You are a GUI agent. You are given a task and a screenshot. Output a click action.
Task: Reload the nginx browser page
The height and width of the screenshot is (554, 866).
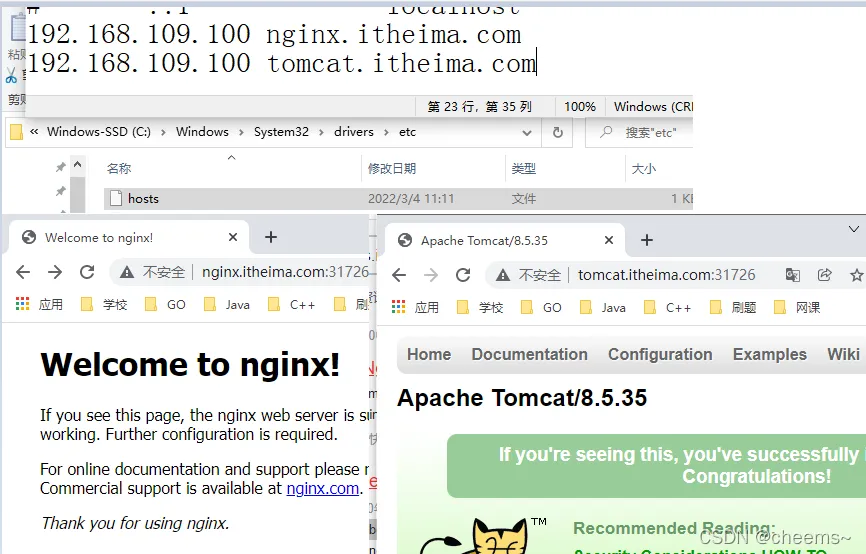pyautogui.click(x=87, y=272)
